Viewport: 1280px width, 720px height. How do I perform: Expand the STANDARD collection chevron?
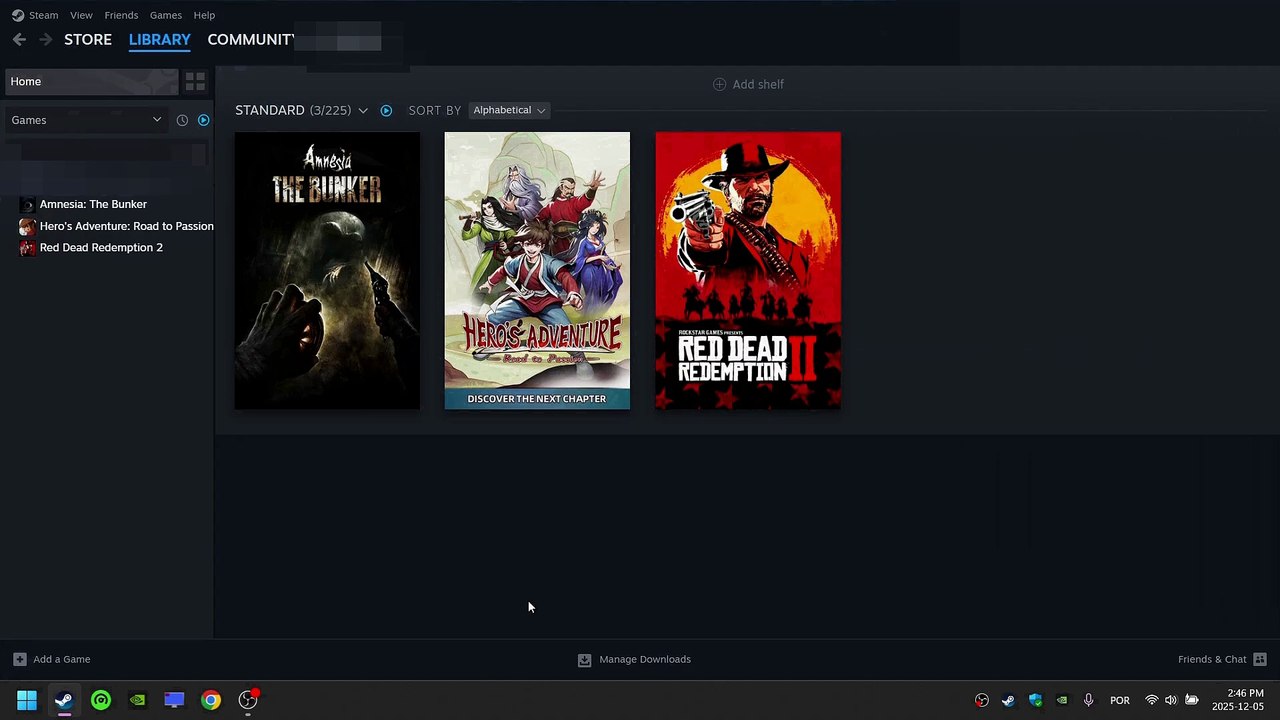click(363, 110)
